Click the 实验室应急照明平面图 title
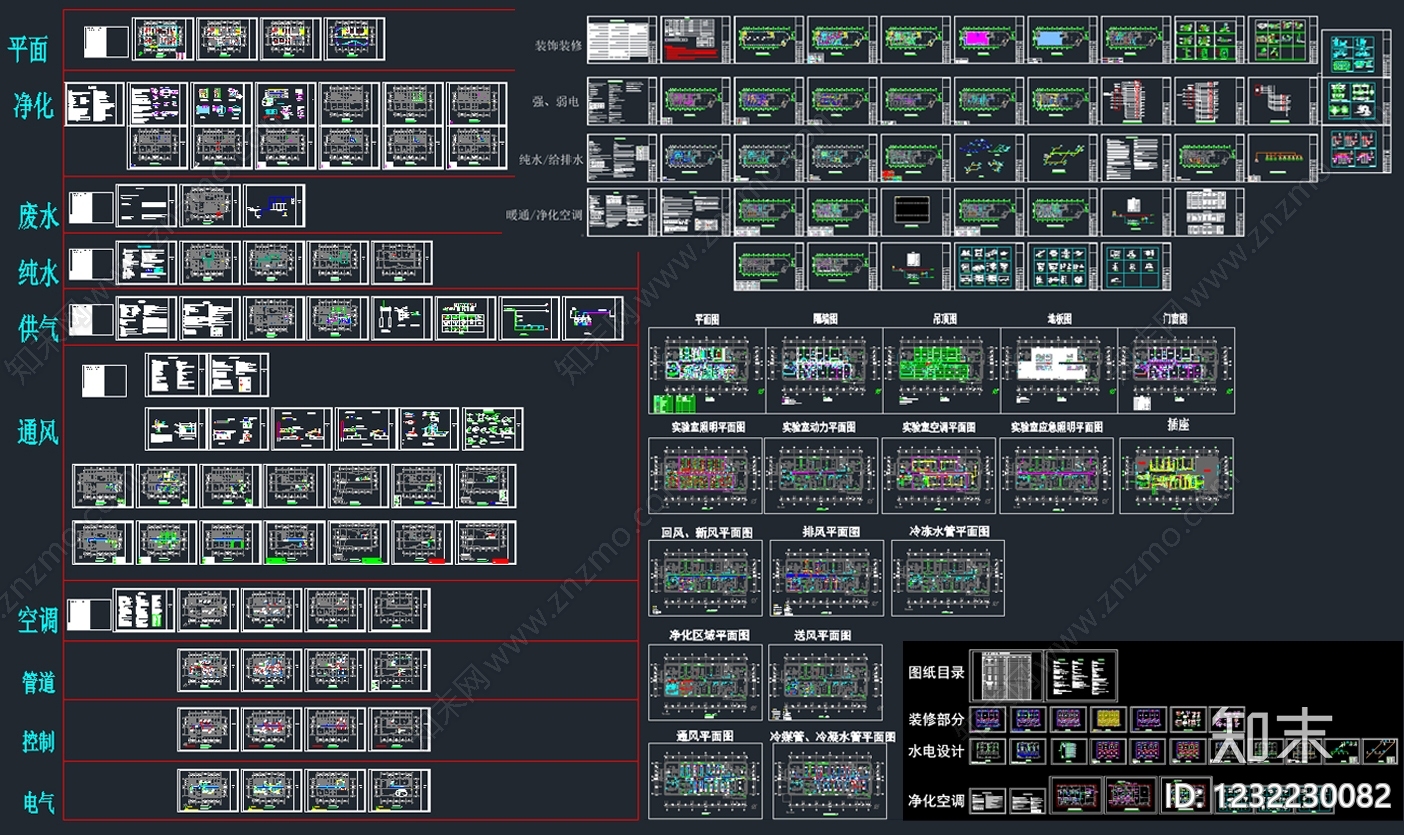 point(1057,427)
